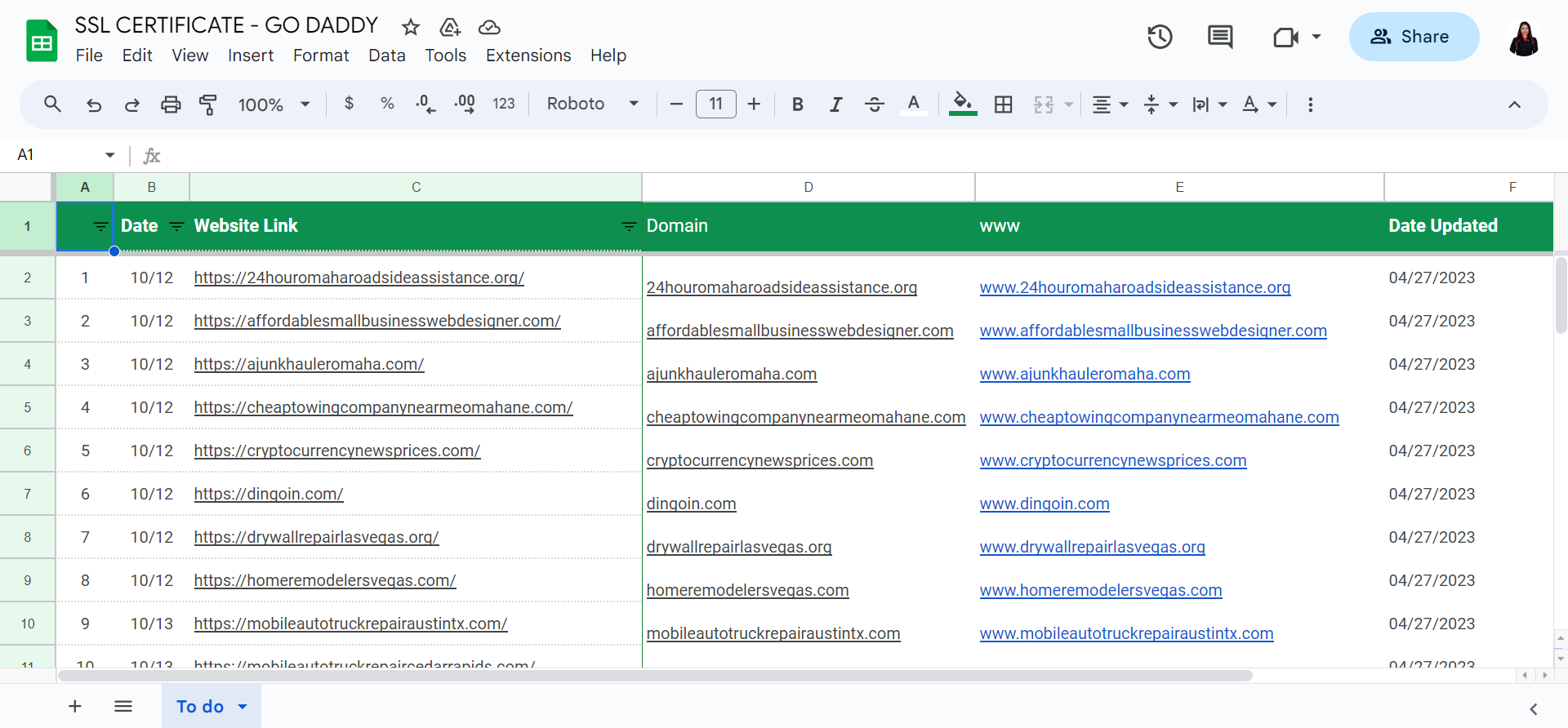Toggle strikethrough formatting
Image resolution: width=1568 pixels, height=728 pixels.
pyautogui.click(x=875, y=104)
